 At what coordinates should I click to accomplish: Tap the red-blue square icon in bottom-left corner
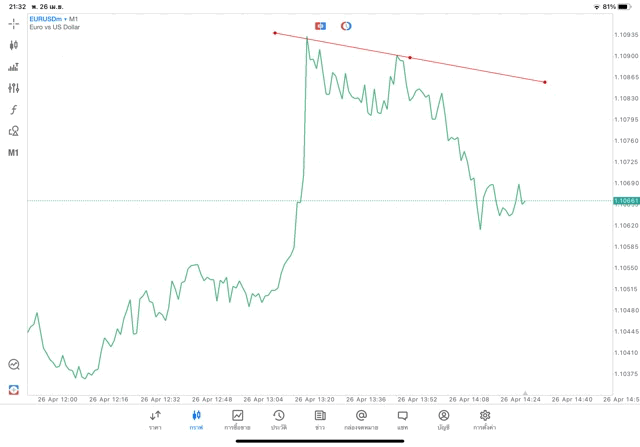tap(13, 388)
